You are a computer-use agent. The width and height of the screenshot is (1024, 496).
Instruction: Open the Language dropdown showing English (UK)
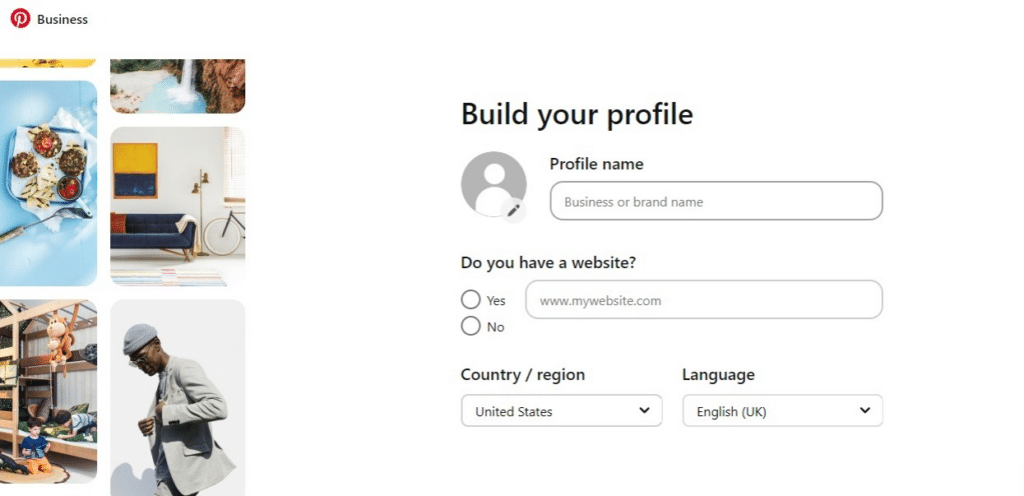[782, 411]
